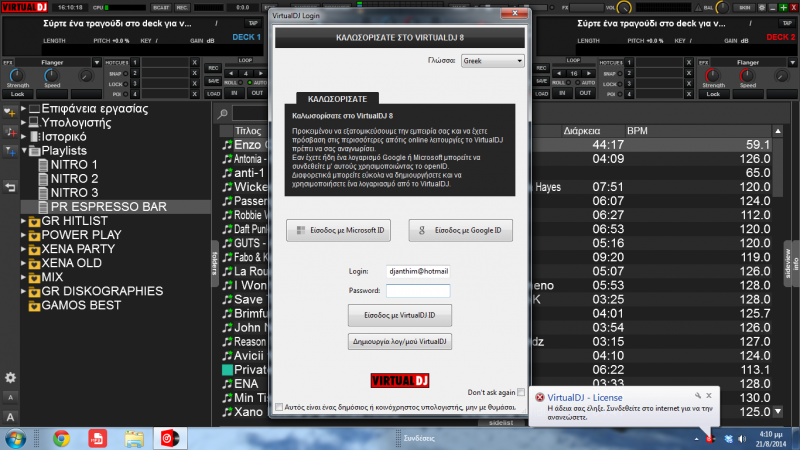Screen dimensions: 800x450
Task: Open Google Chrome from the taskbar
Action: pos(62,438)
